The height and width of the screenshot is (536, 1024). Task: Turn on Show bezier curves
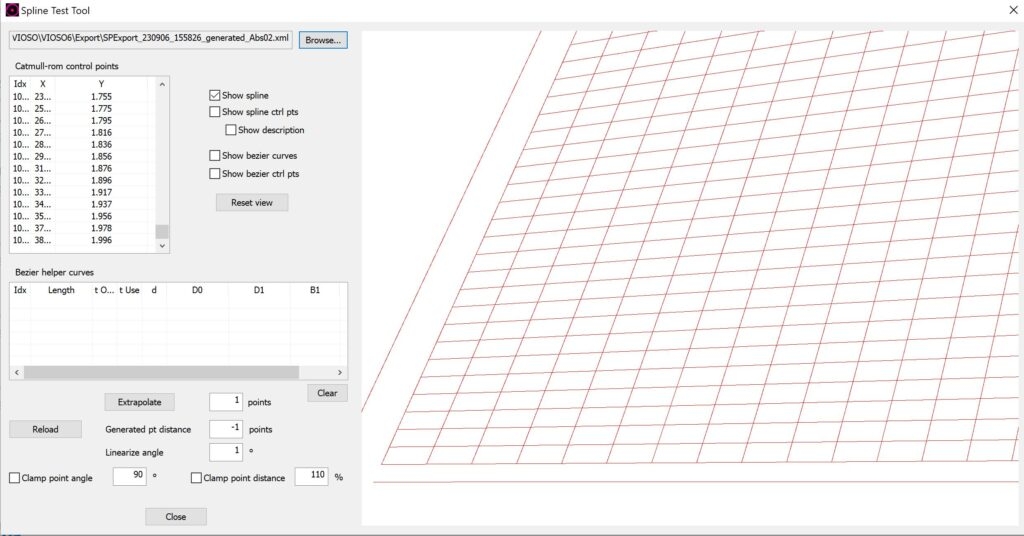(x=215, y=156)
